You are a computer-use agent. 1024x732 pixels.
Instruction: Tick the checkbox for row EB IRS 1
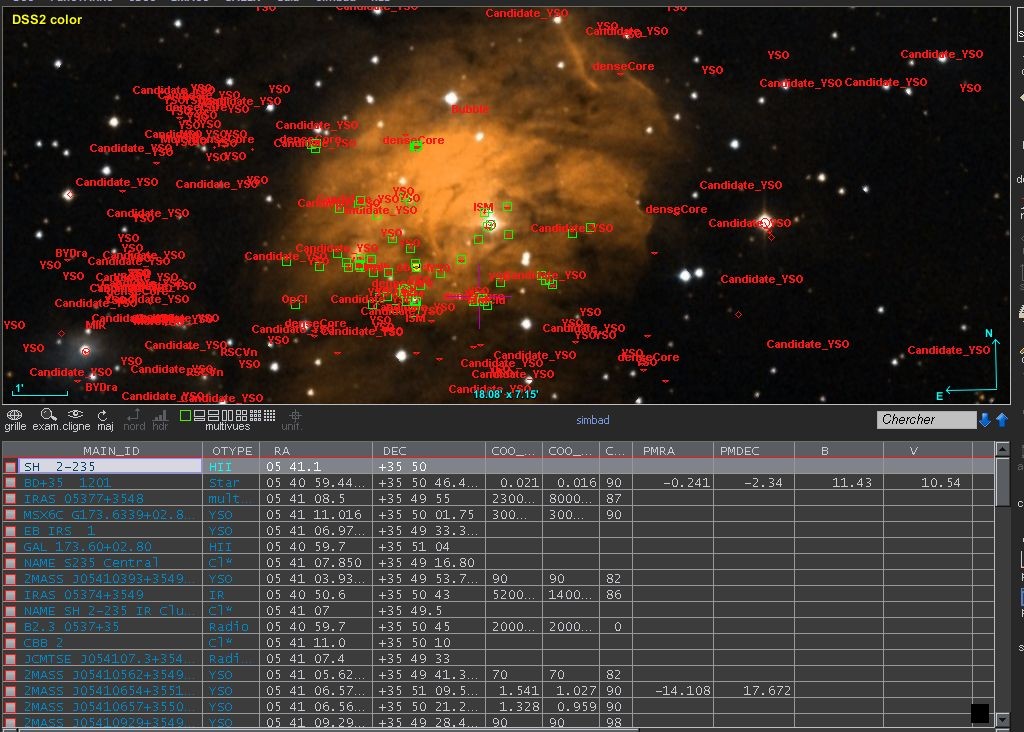tap(10, 531)
